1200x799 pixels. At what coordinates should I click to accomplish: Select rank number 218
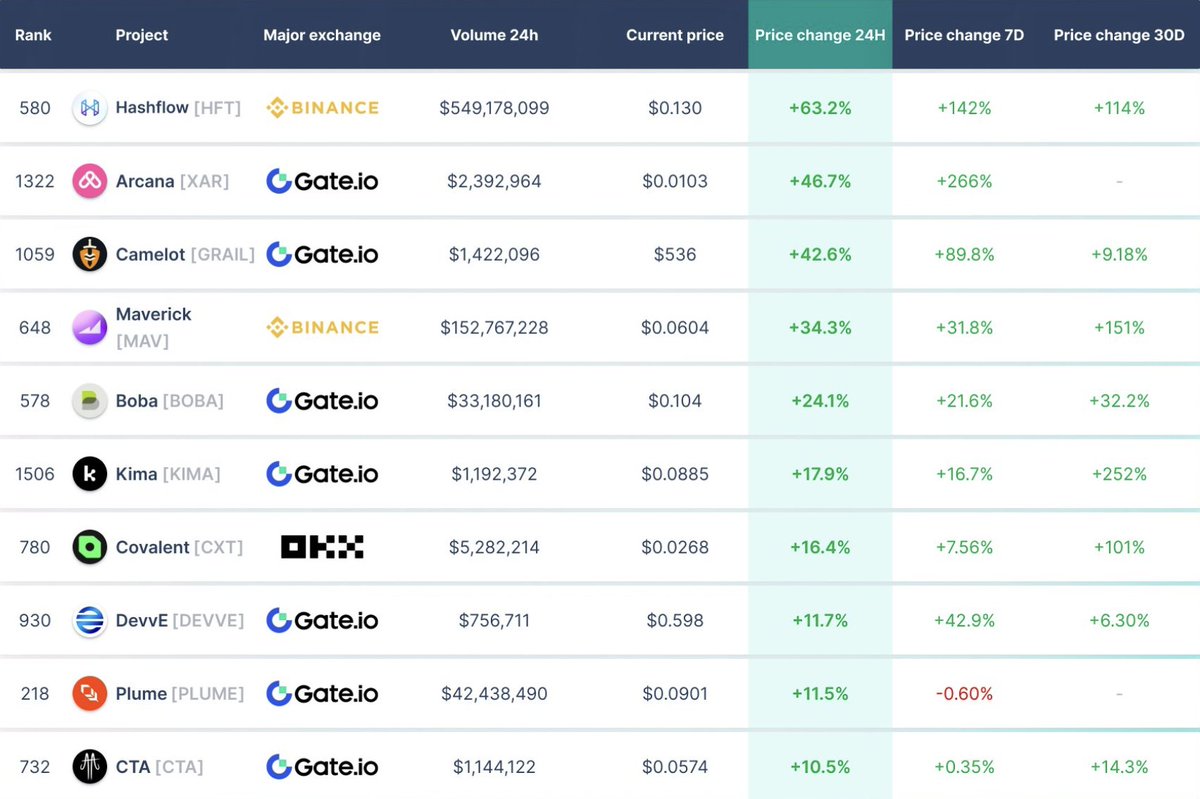tap(34, 693)
